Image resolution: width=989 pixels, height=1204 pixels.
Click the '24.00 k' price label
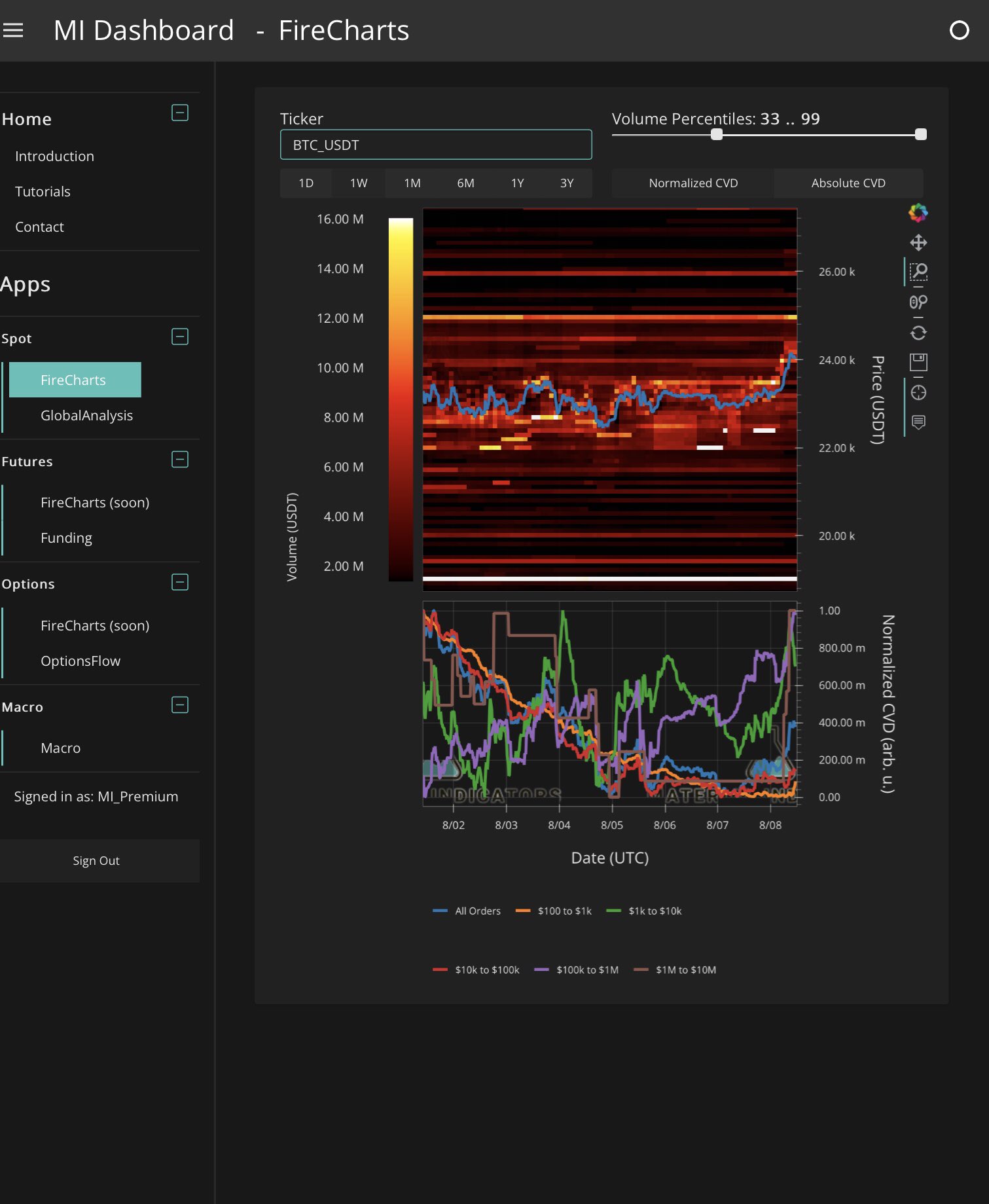coord(836,360)
